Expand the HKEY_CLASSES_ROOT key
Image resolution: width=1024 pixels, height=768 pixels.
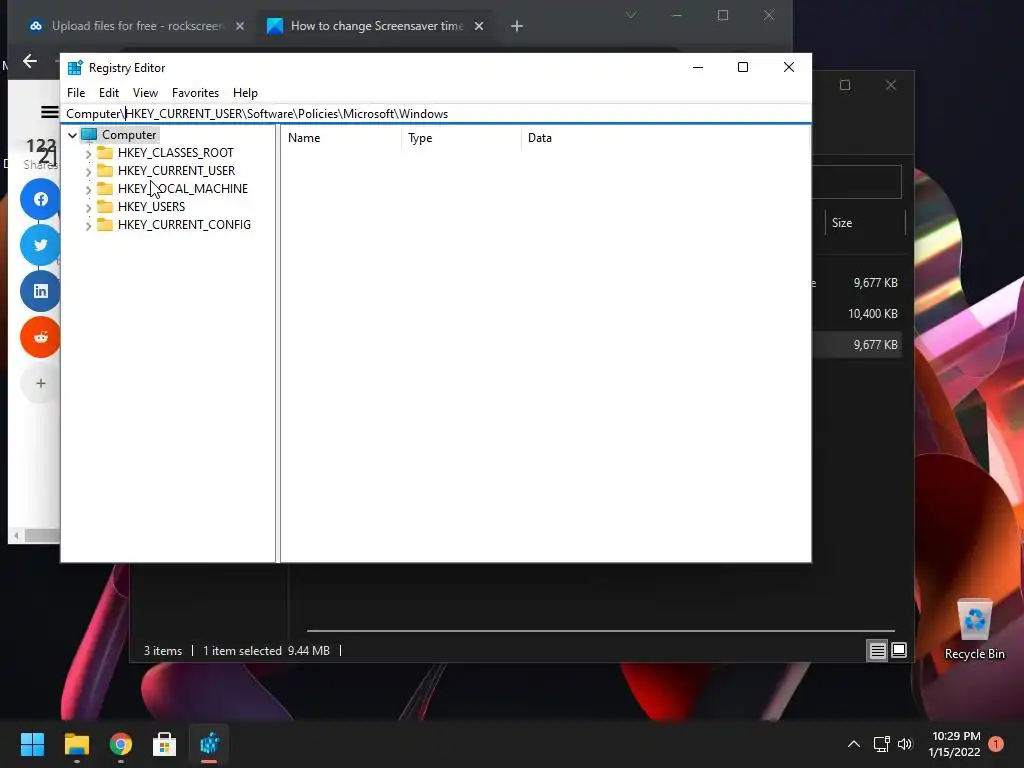point(88,153)
